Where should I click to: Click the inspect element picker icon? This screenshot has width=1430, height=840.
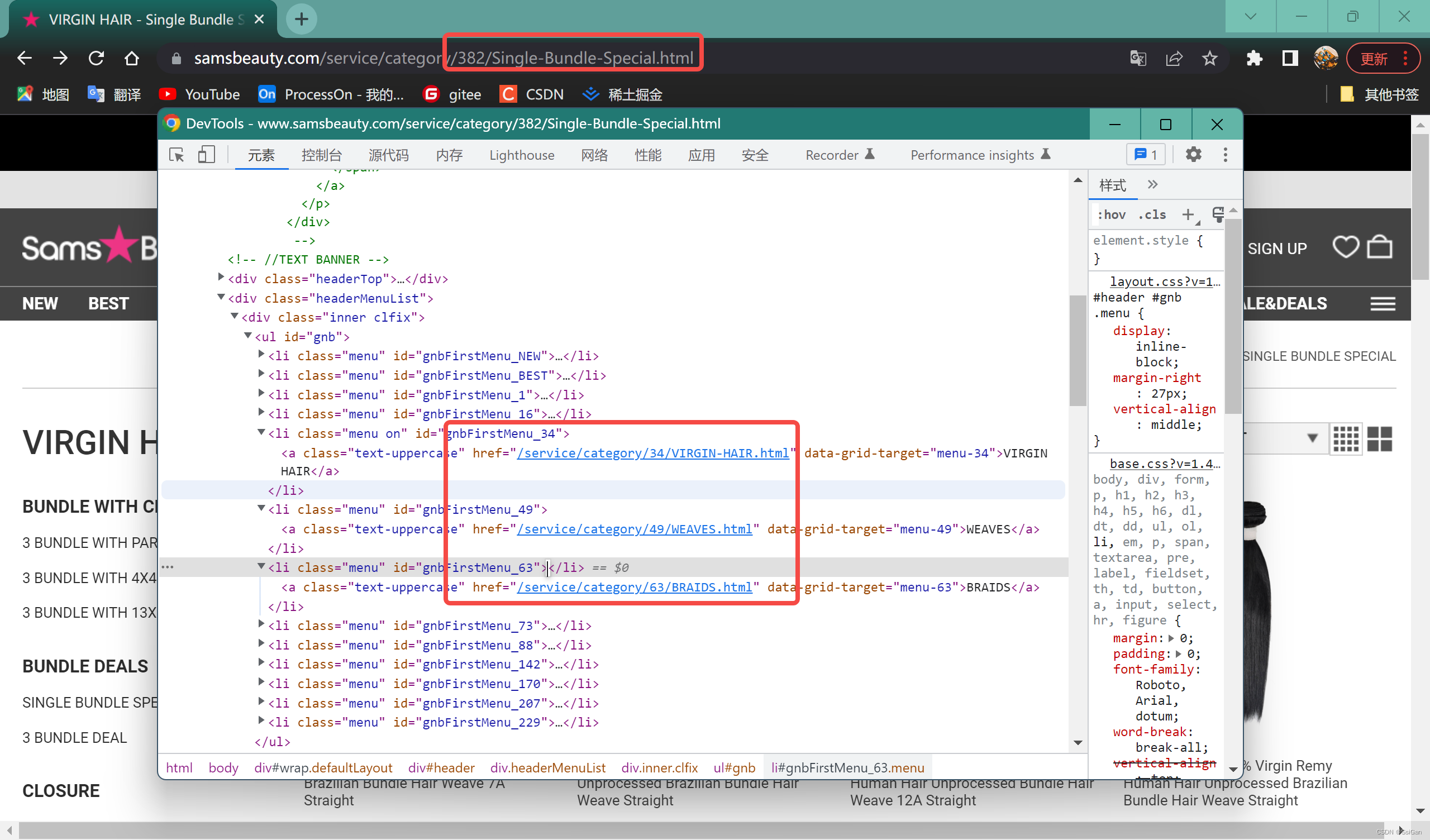pyautogui.click(x=177, y=155)
